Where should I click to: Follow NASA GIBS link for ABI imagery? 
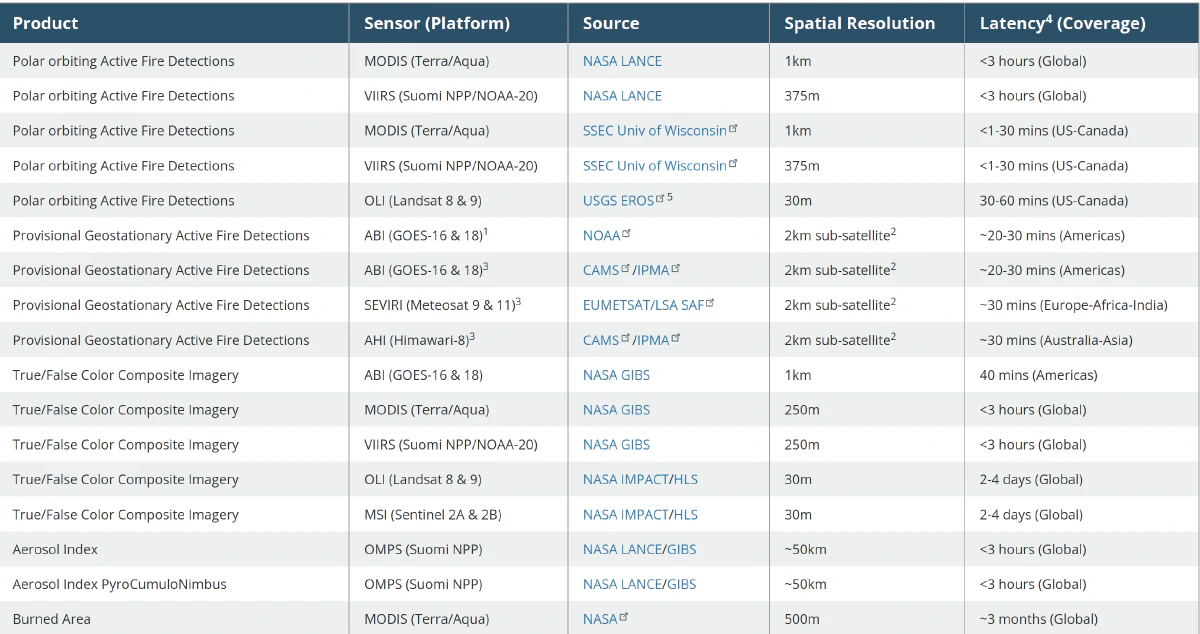tap(616, 375)
